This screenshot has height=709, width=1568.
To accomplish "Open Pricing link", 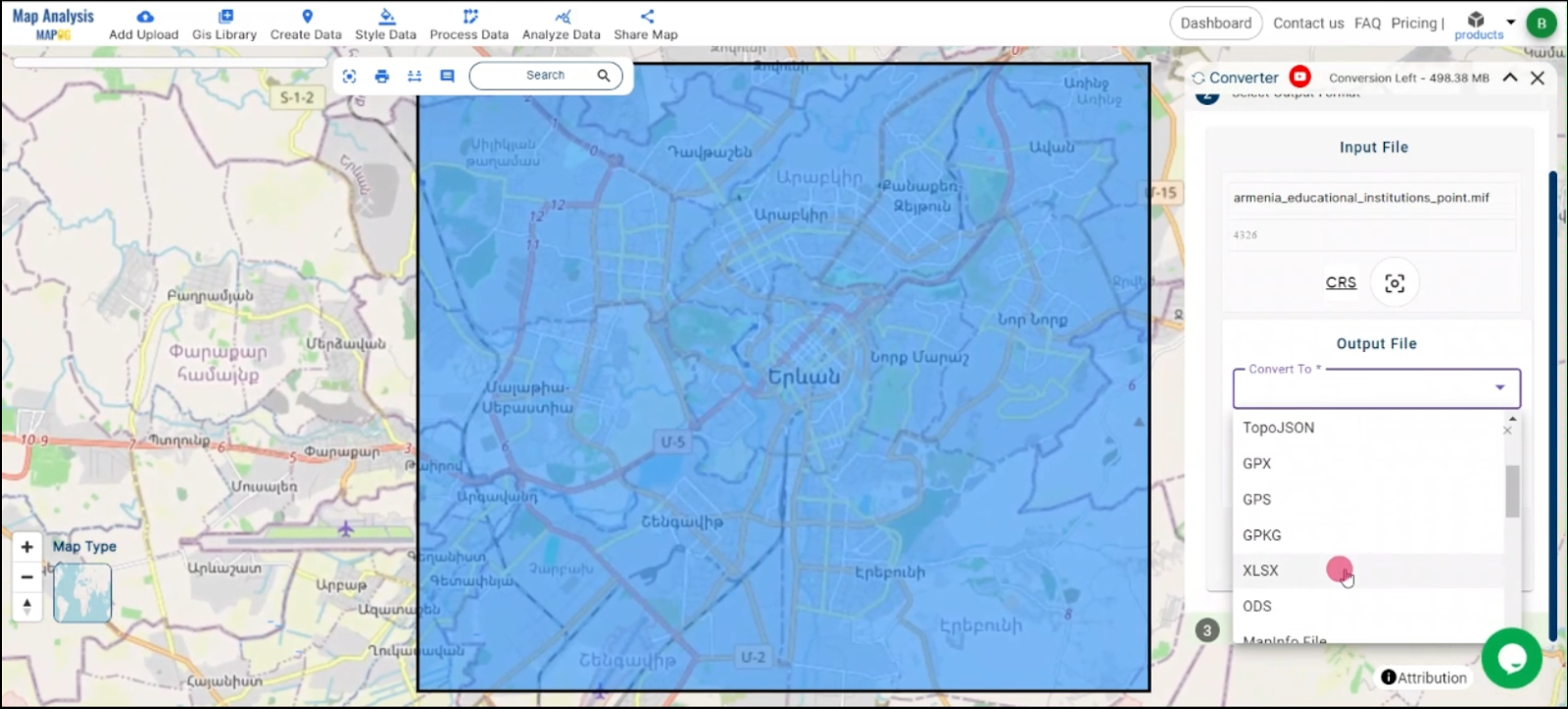I will 1414,23.
